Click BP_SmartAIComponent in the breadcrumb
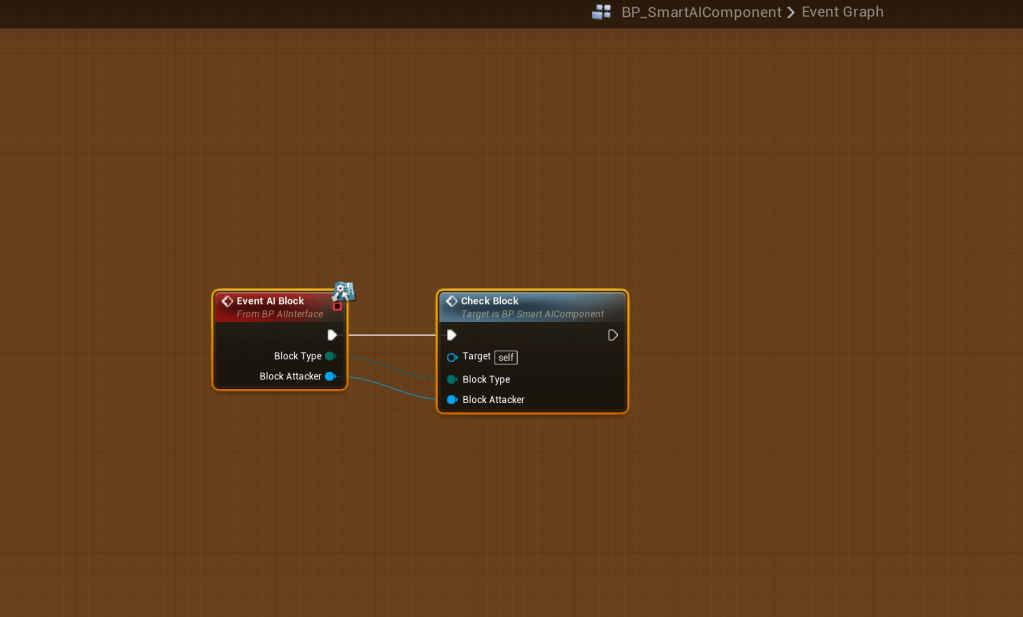1023x617 pixels. (701, 12)
